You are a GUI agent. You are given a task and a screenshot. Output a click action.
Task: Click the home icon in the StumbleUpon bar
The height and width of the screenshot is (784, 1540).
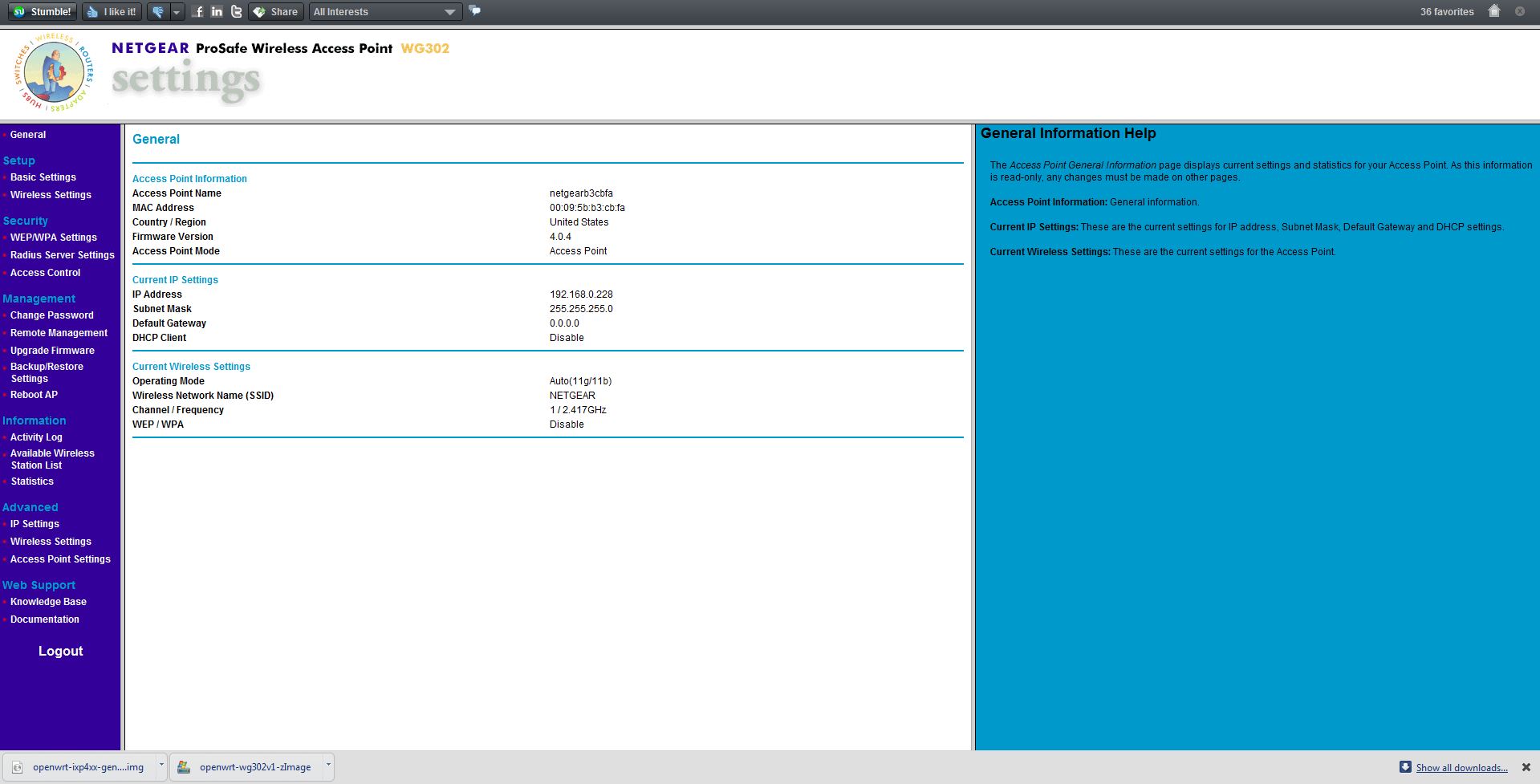[x=1494, y=11]
